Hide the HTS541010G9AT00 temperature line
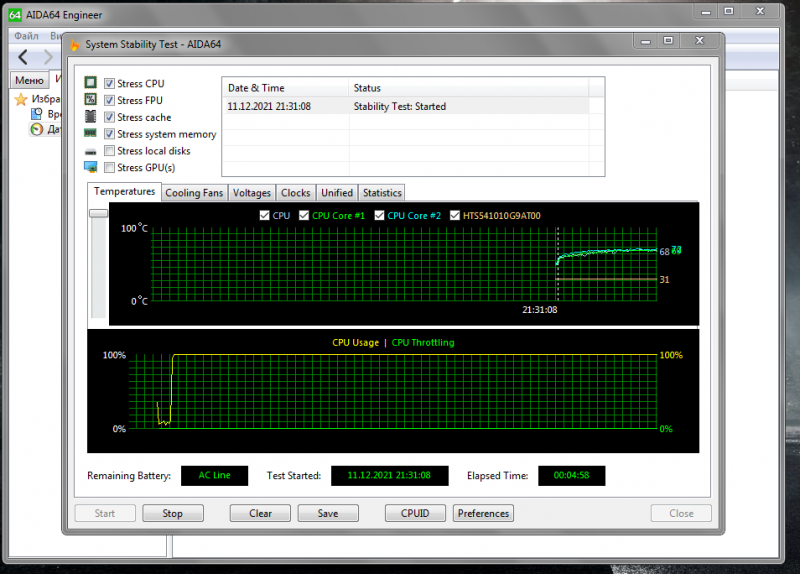 456,215
